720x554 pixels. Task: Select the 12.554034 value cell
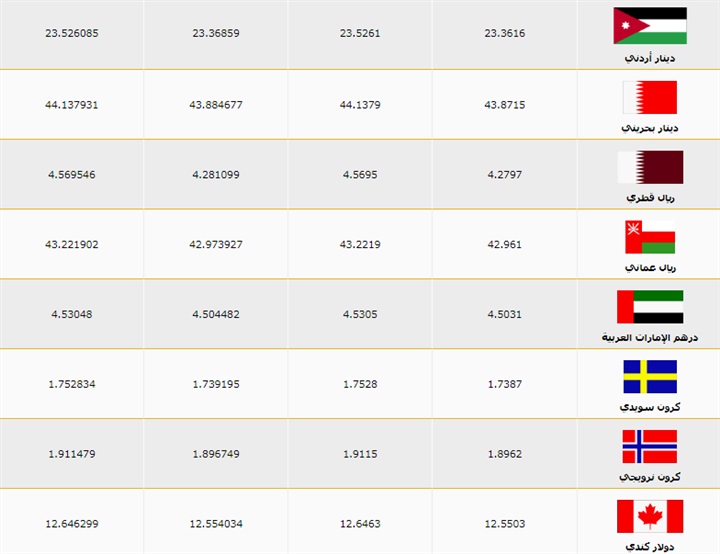point(215,523)
